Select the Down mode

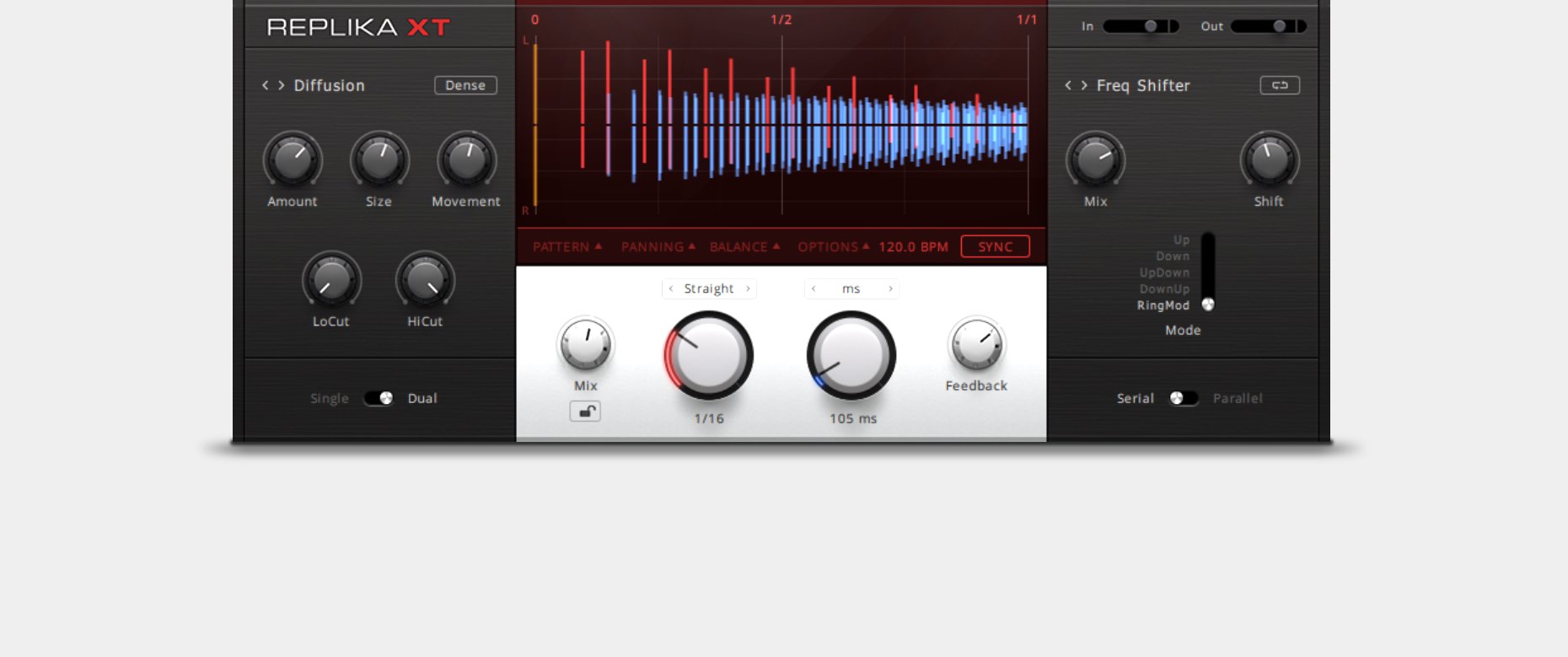tap(1173, 256)
